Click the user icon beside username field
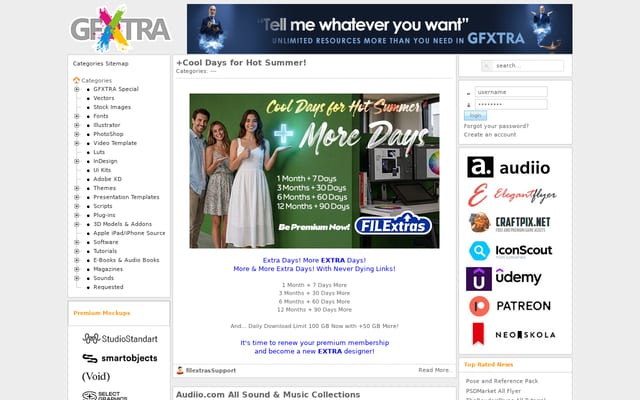The height and width of the screenshot is (400, 640). 468,93
